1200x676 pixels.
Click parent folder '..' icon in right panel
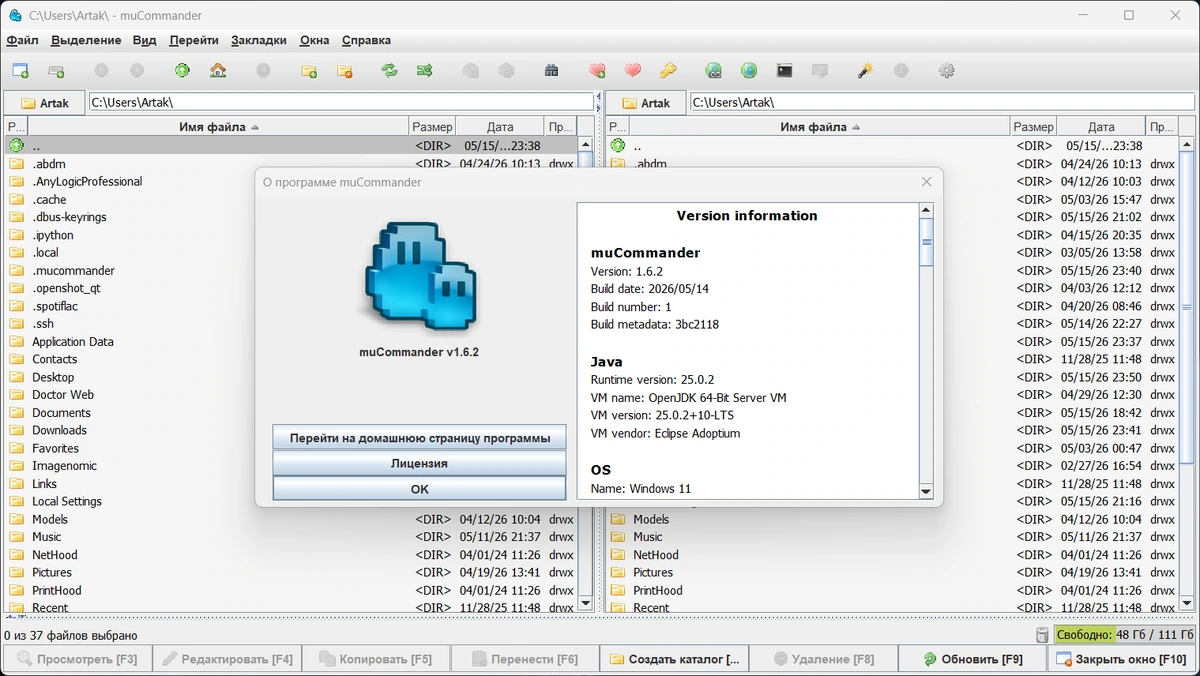[x=617, y=146]
